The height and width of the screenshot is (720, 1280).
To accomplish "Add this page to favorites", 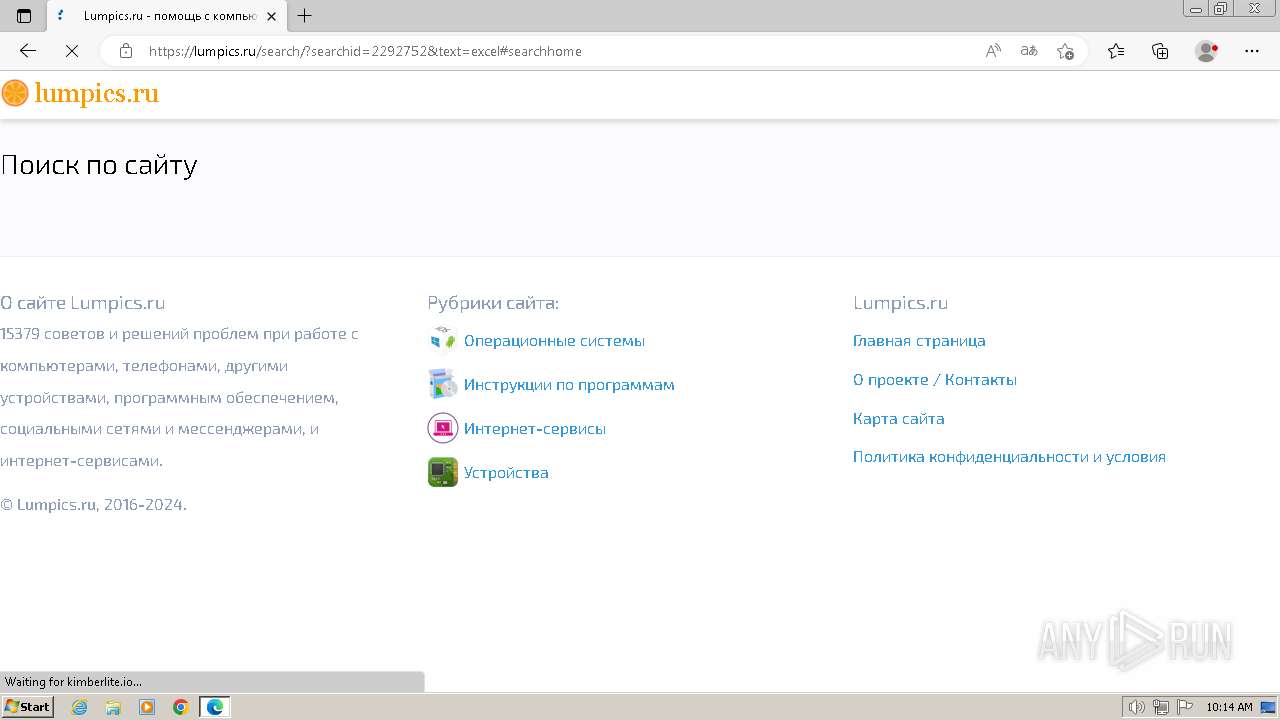I will tap(1065, 51).
